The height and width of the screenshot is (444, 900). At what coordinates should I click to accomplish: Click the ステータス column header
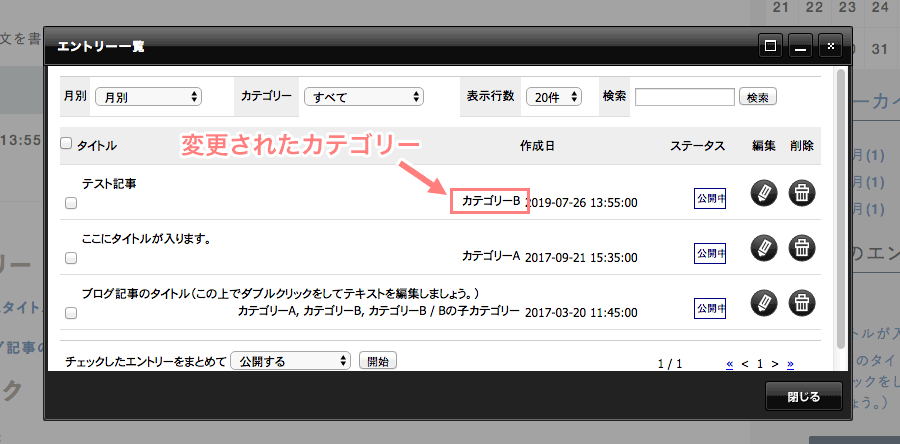[x=697, y=146]
